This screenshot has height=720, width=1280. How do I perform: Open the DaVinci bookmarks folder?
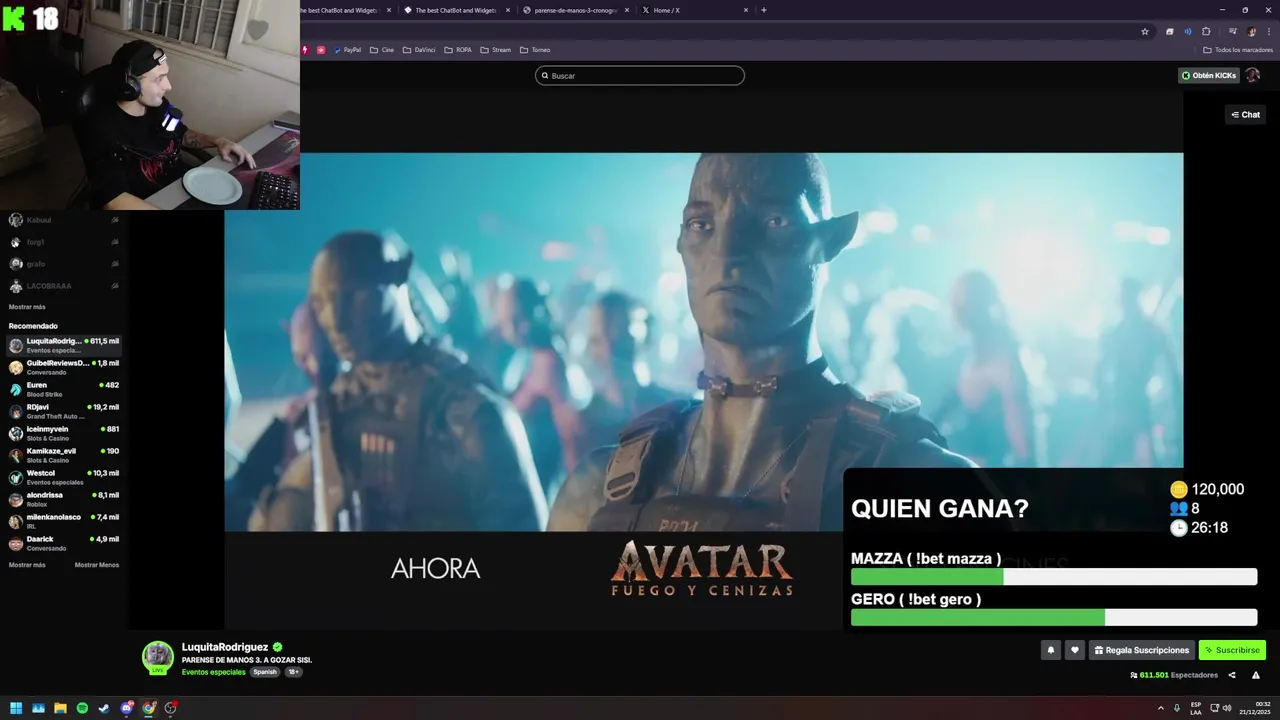coord(419,49)
